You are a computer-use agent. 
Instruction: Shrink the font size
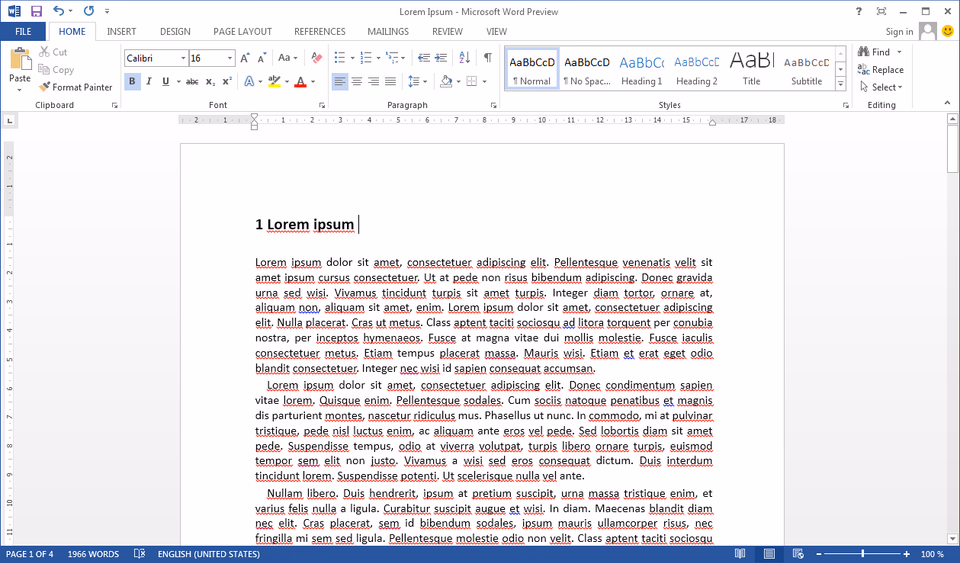tap(261, 58)
